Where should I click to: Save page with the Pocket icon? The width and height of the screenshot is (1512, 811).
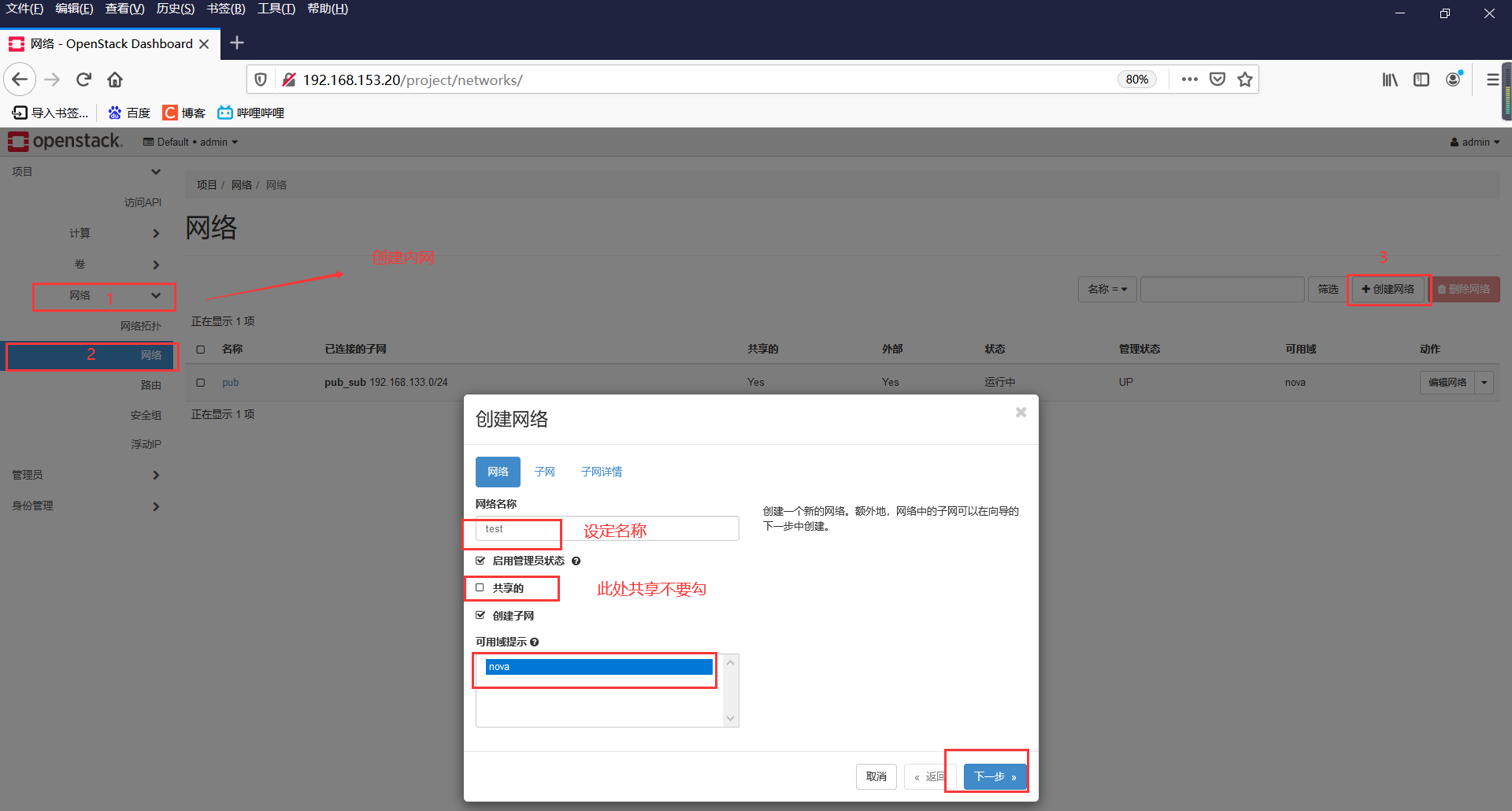pos(1217,79)
